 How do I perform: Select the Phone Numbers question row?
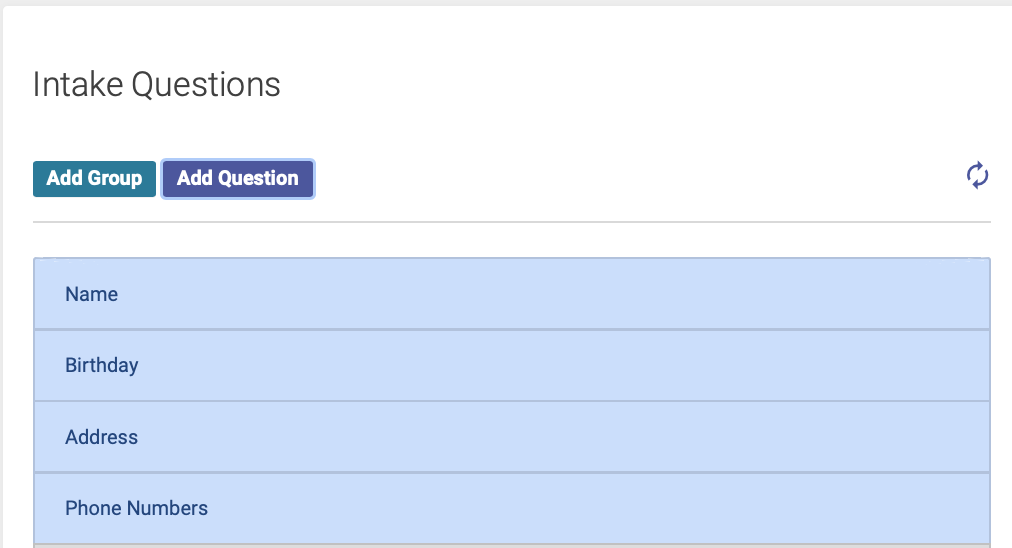pos(512,509)
